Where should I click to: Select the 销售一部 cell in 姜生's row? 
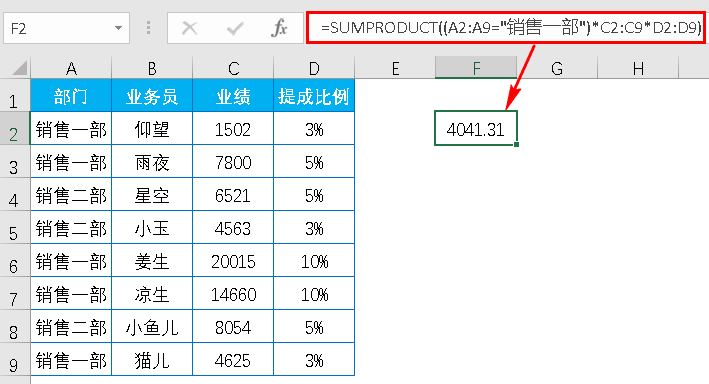[x=71, y=261]
